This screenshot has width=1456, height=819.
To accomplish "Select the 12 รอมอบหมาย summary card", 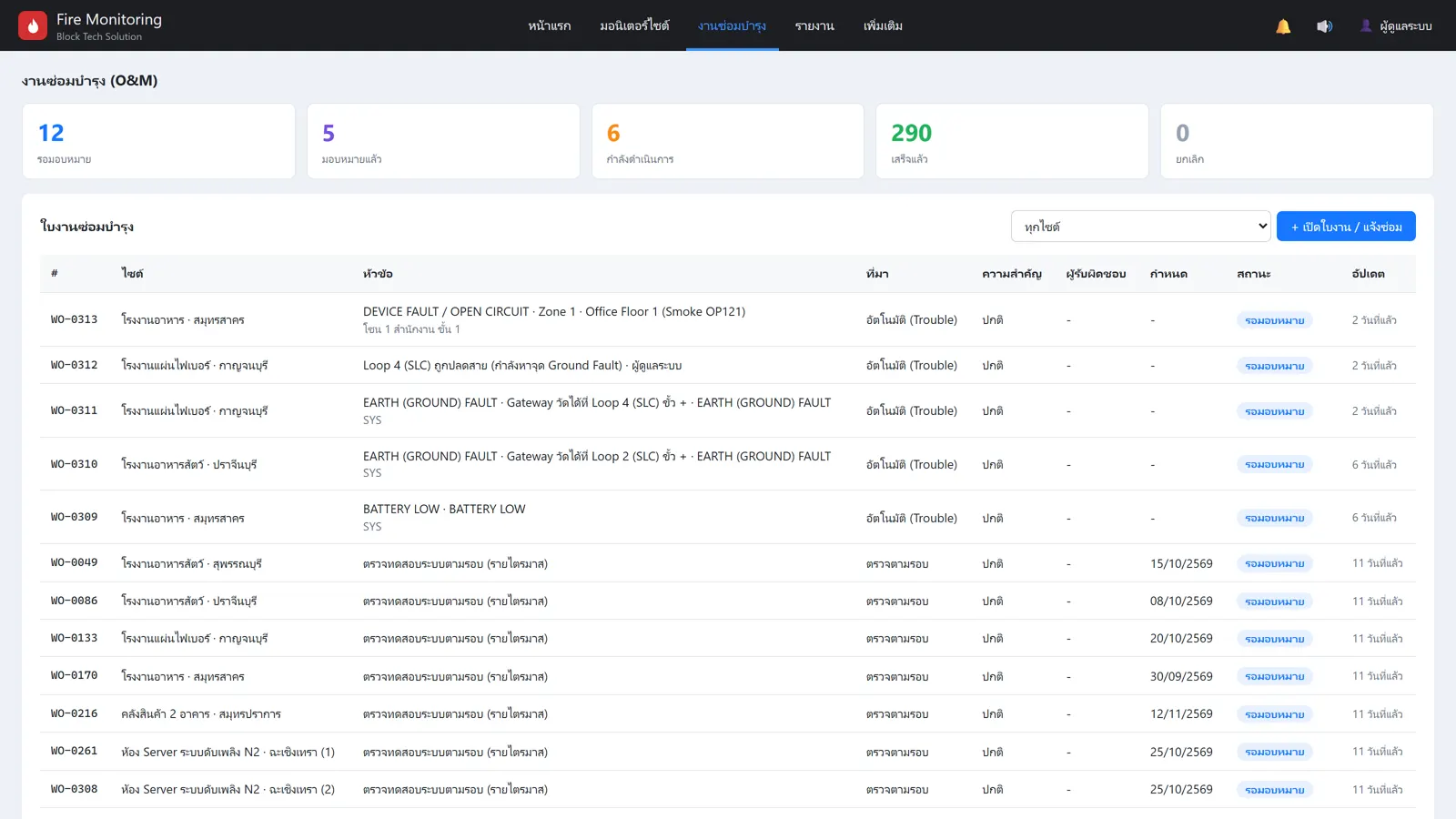I will [x=158, y=141].
